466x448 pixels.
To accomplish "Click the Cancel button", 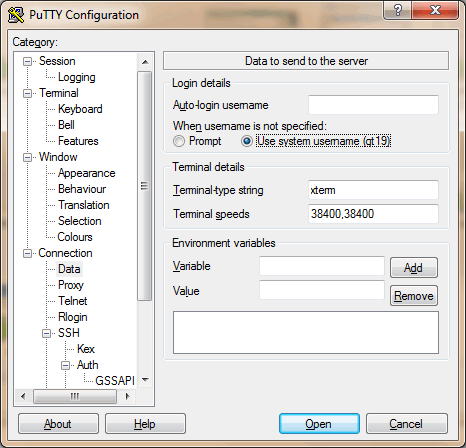I will click(407, 424).
